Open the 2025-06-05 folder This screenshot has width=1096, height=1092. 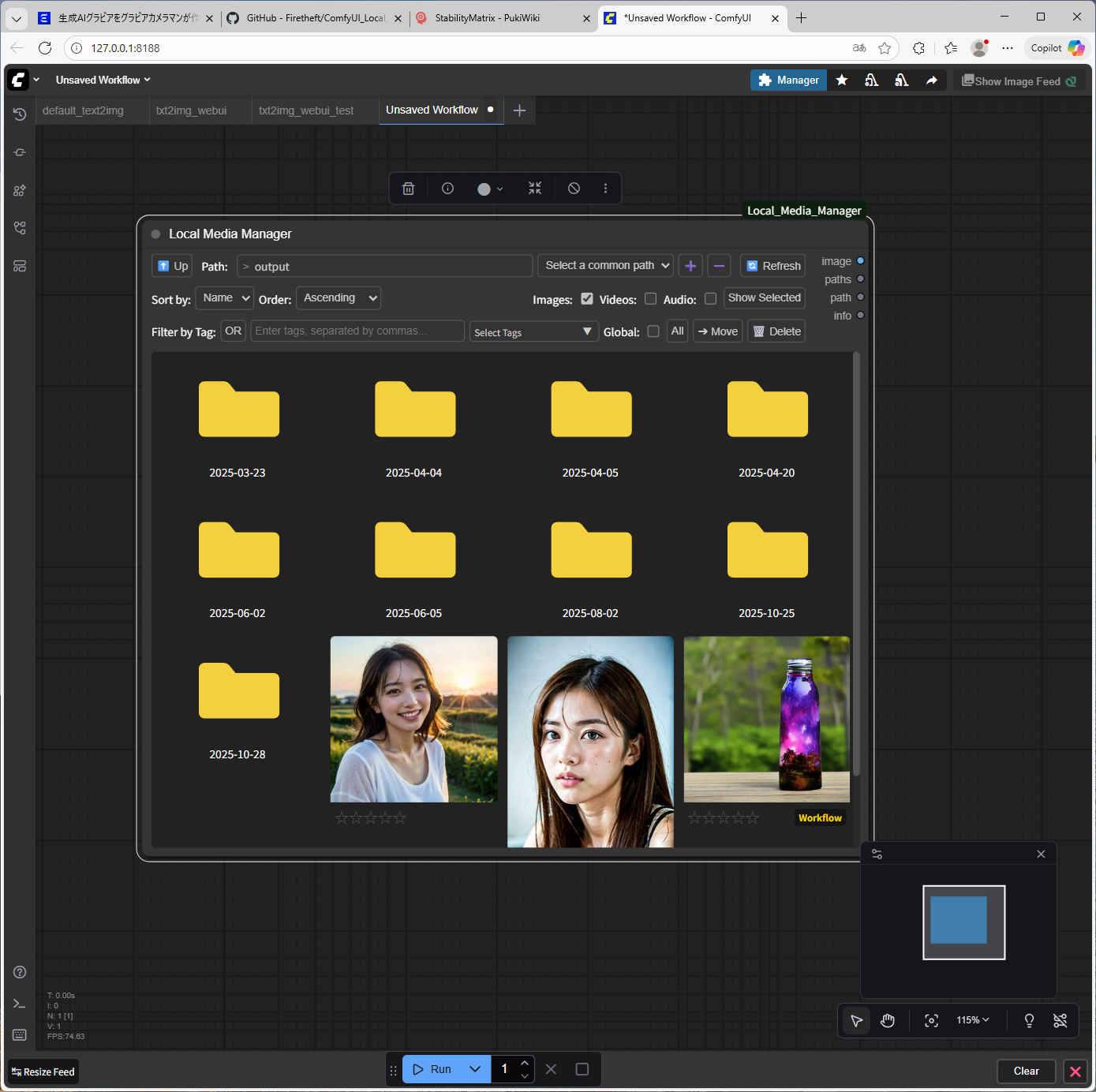click(414, 552)
